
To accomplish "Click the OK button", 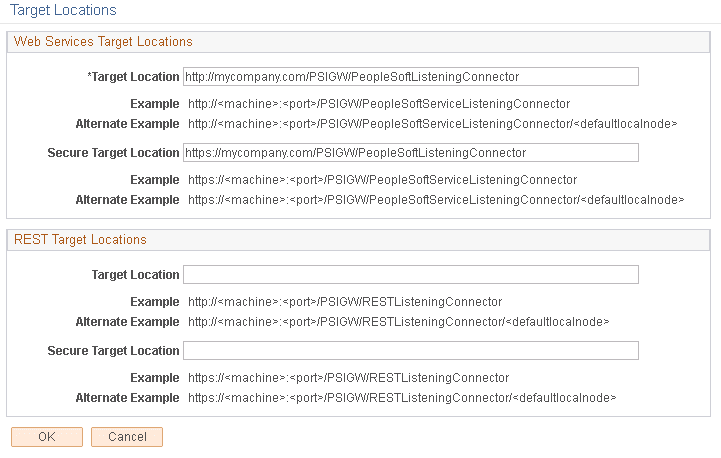I will (47, 436).
